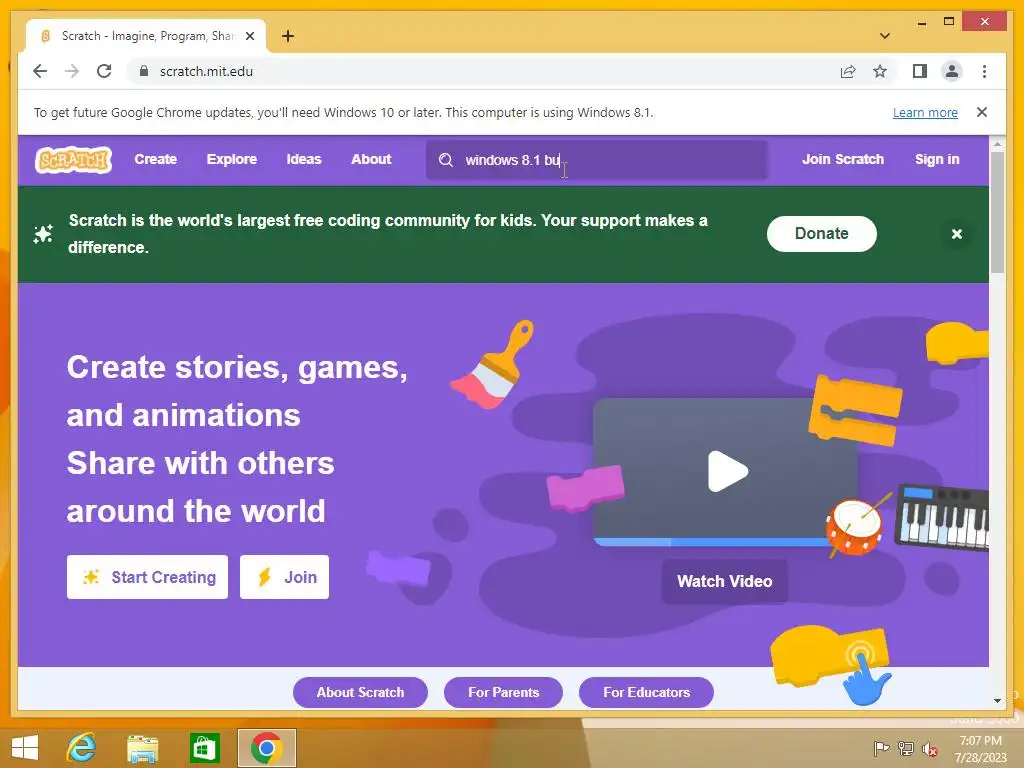Click the Watch Video label

point(724,581)
